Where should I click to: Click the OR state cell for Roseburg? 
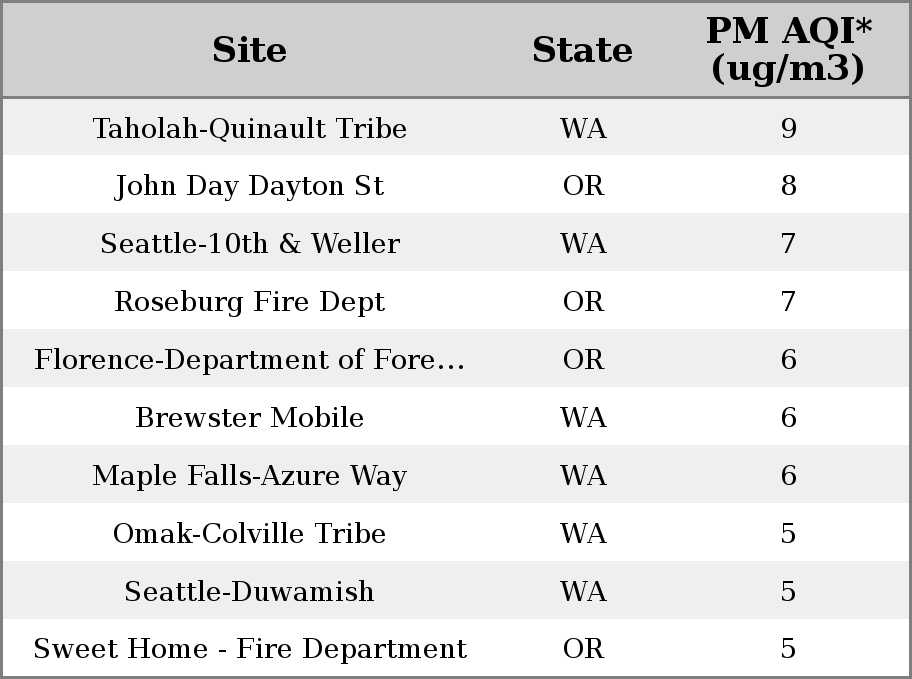(583, 301)
